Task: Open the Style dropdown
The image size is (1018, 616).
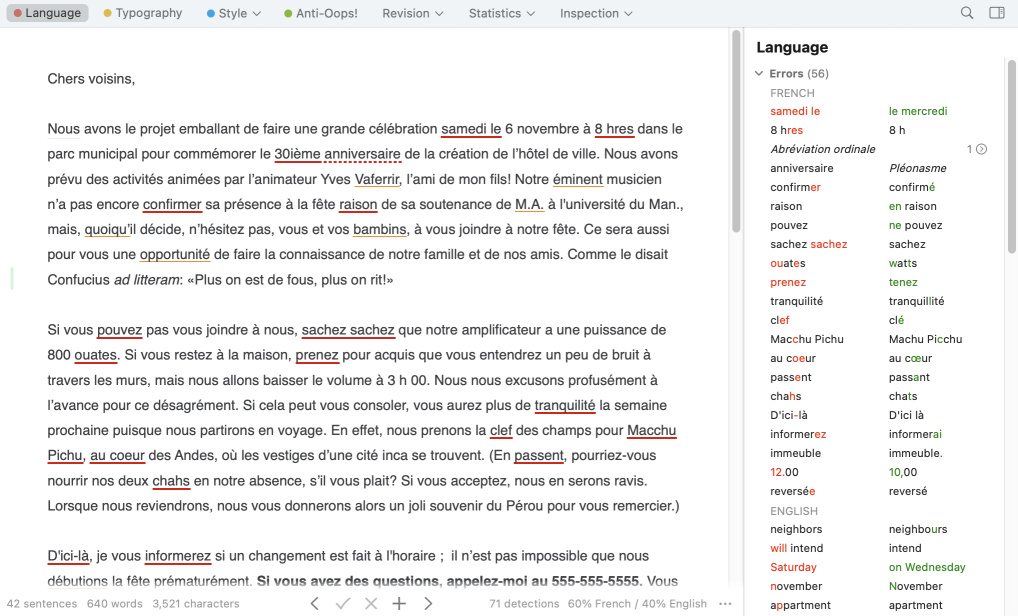Action: point(233,13)
